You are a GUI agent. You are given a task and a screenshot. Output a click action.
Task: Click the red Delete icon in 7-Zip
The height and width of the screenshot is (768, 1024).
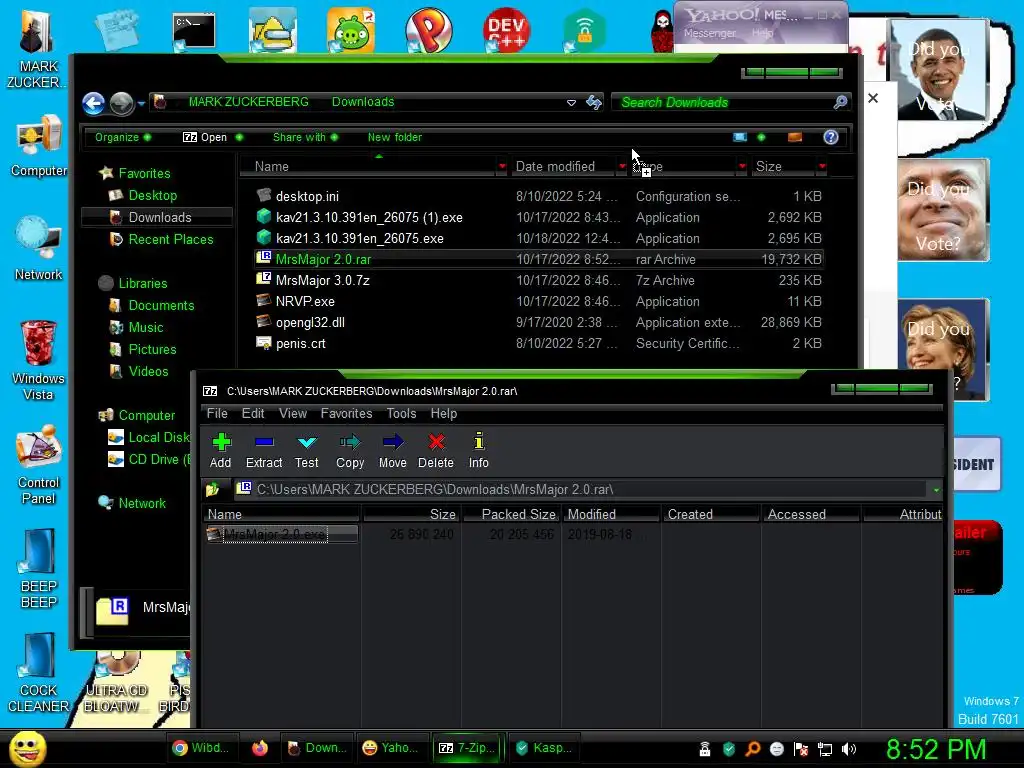click(436, 451)
